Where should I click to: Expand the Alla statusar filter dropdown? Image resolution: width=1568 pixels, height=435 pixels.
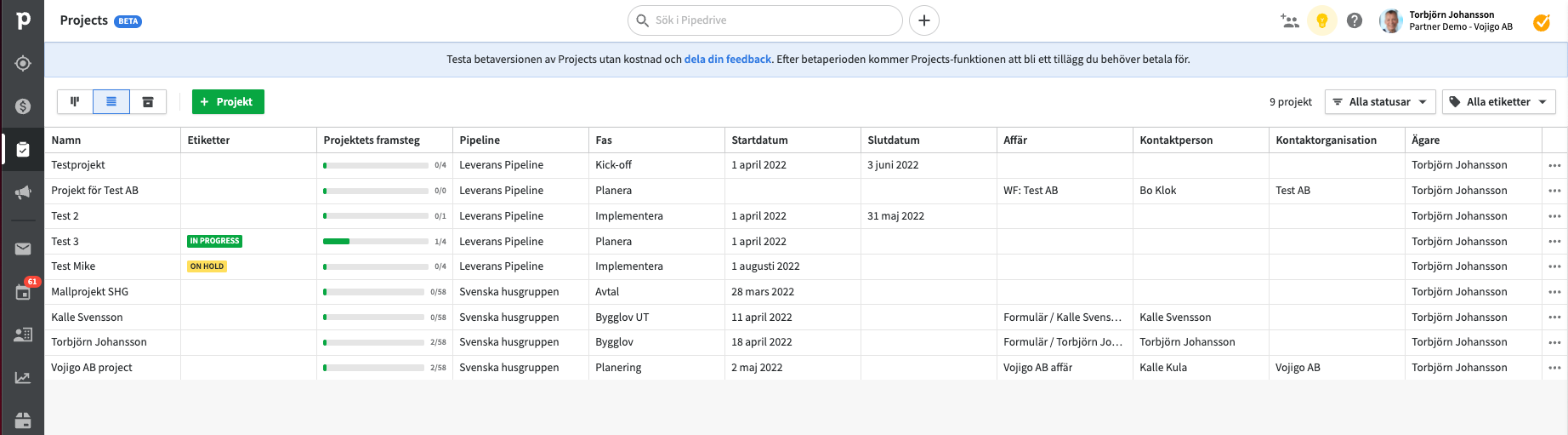point(1379,102)
